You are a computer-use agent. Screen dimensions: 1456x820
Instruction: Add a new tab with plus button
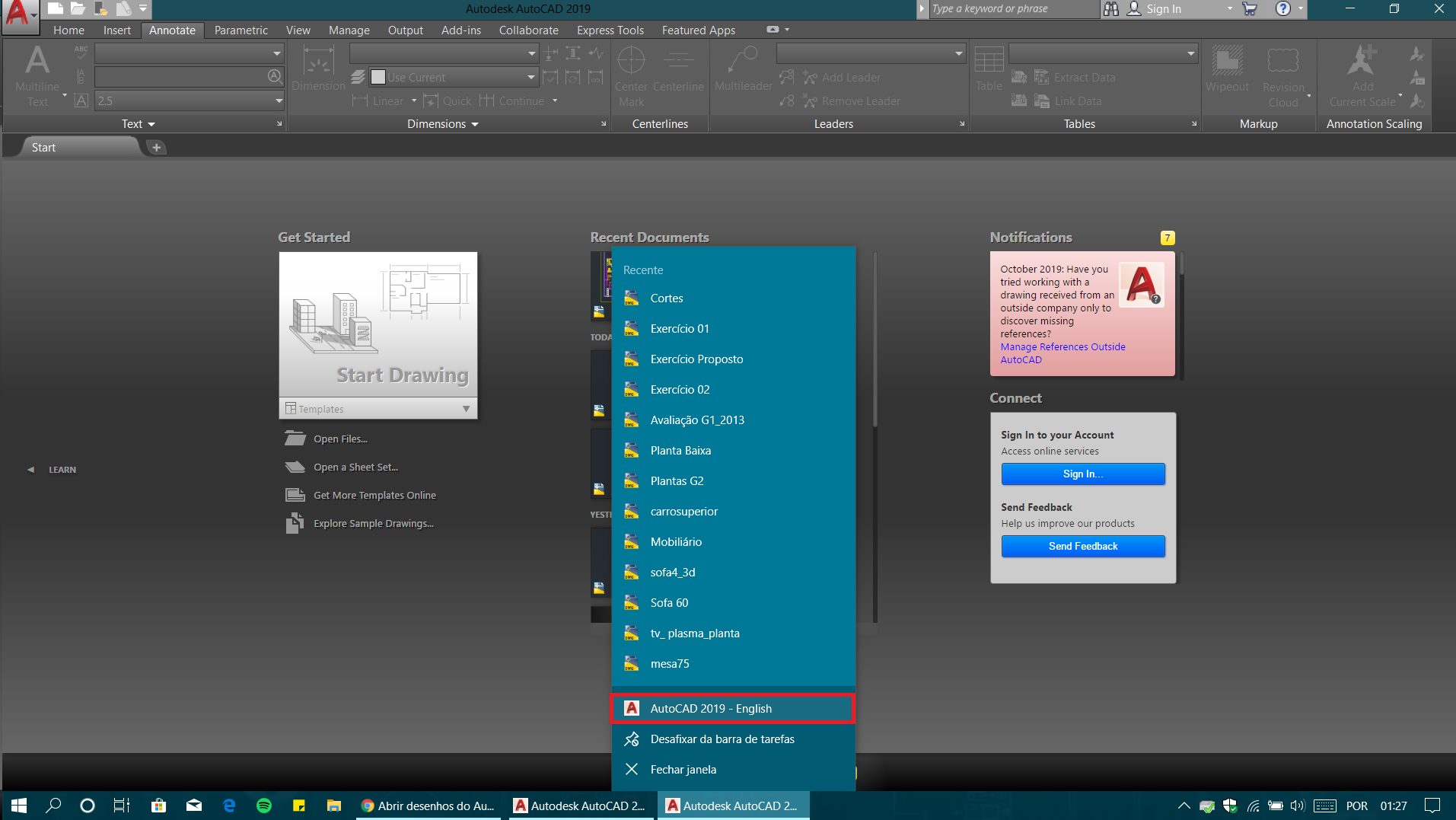156,147
